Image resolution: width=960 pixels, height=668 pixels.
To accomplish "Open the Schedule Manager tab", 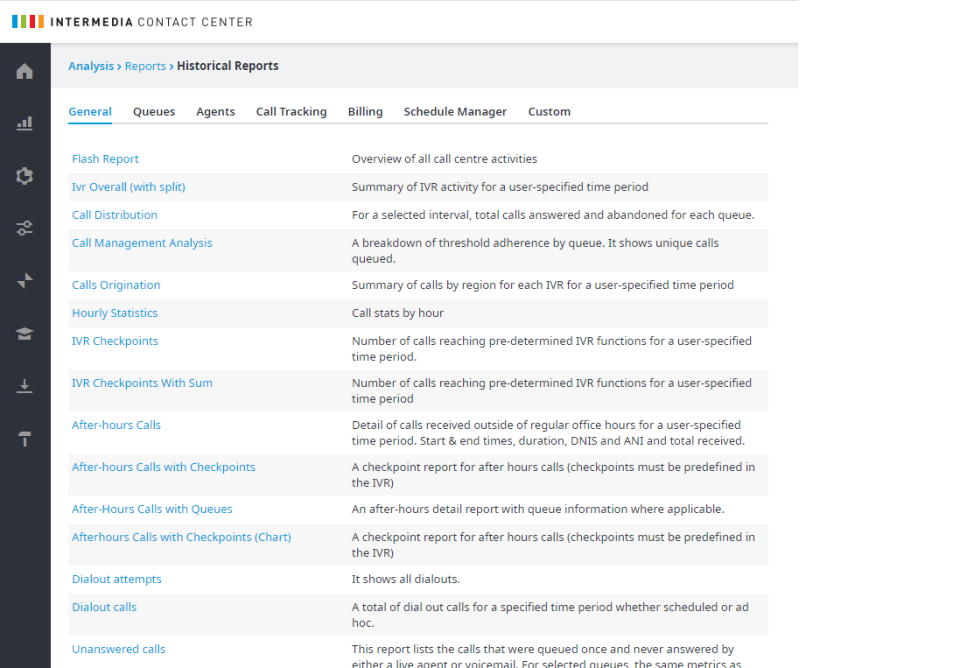I will [x=455, y=111].
